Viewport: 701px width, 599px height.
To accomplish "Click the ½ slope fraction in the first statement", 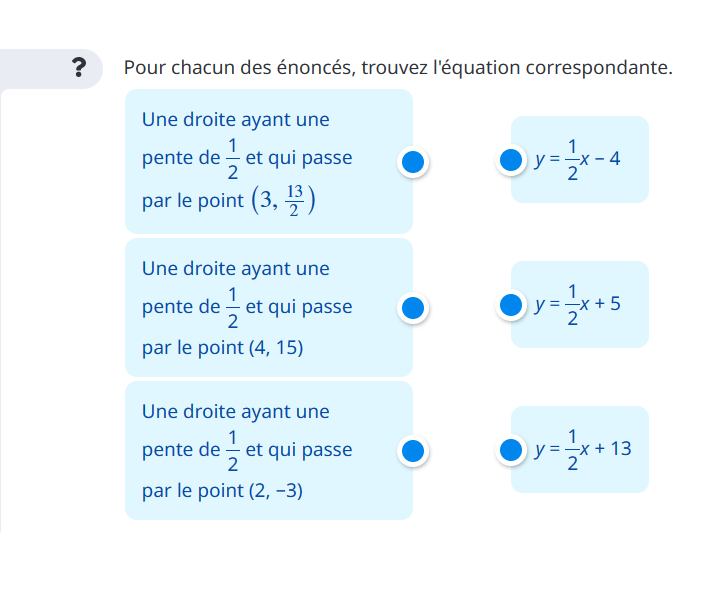I will click(x=232, y=160).
